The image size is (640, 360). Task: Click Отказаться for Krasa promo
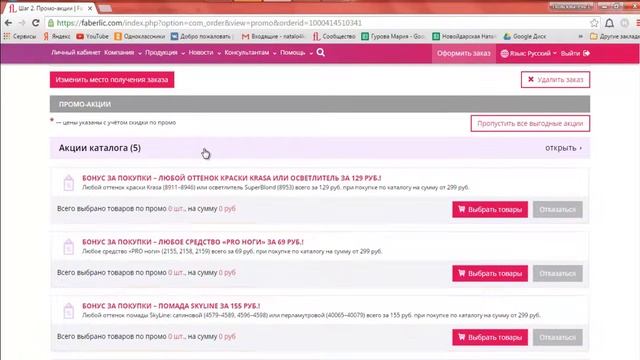(558, 209)
